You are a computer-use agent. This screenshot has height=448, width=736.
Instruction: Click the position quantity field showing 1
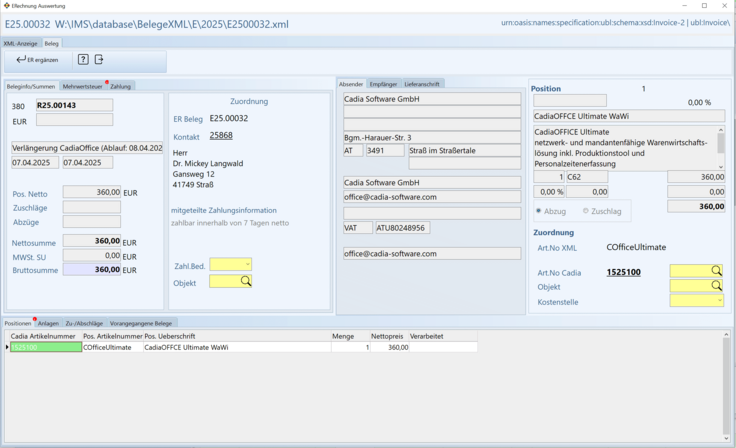[x=549, y=177]
